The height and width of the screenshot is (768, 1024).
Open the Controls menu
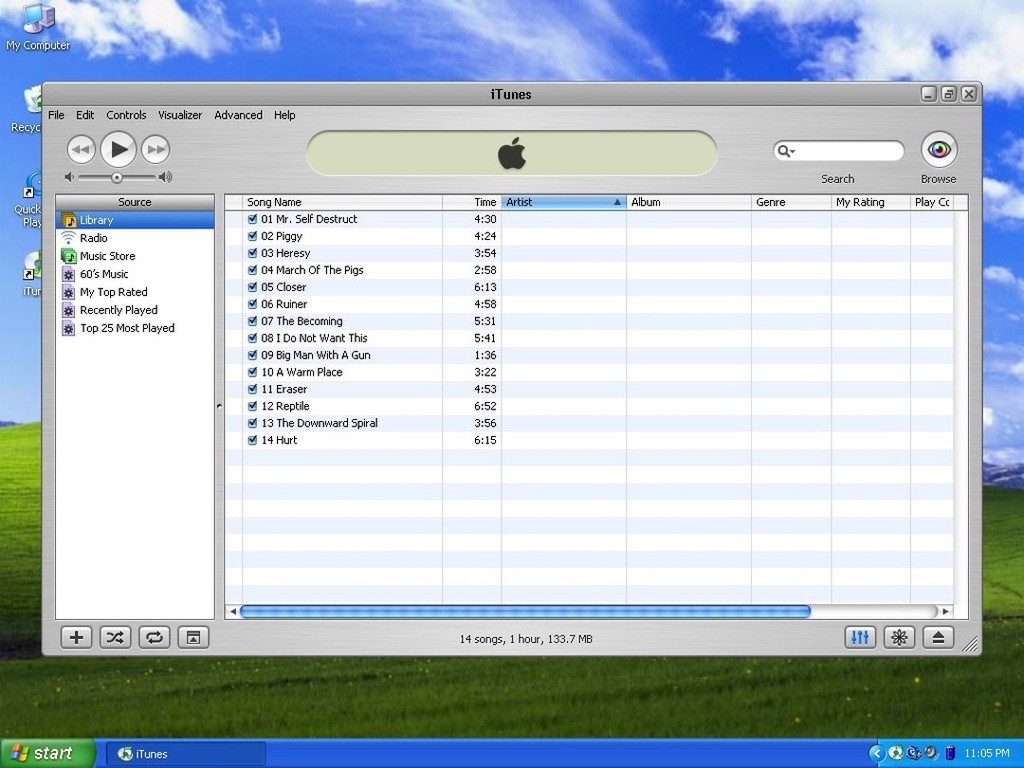pos(126,115)
